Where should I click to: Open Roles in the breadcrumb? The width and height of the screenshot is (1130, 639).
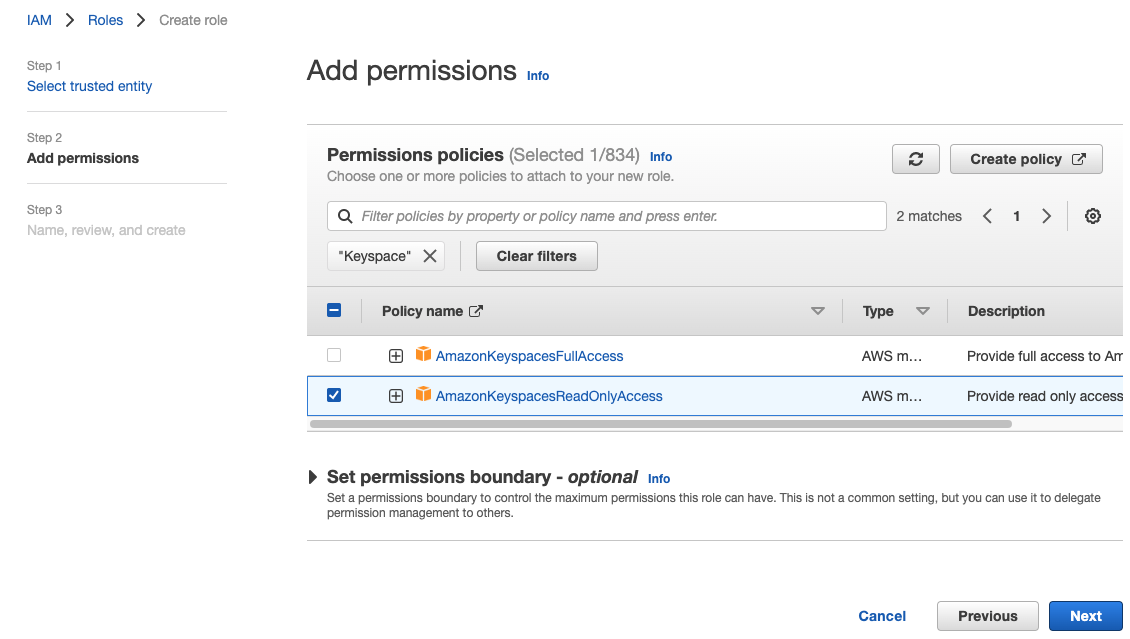click(105, 20)
